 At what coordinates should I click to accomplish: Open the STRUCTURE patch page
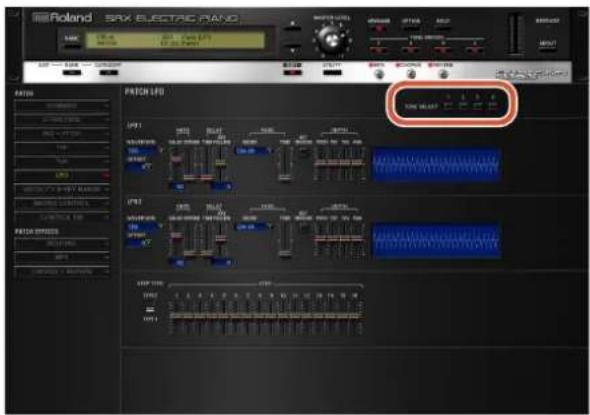pyautogui.click(x=62, y=120)
